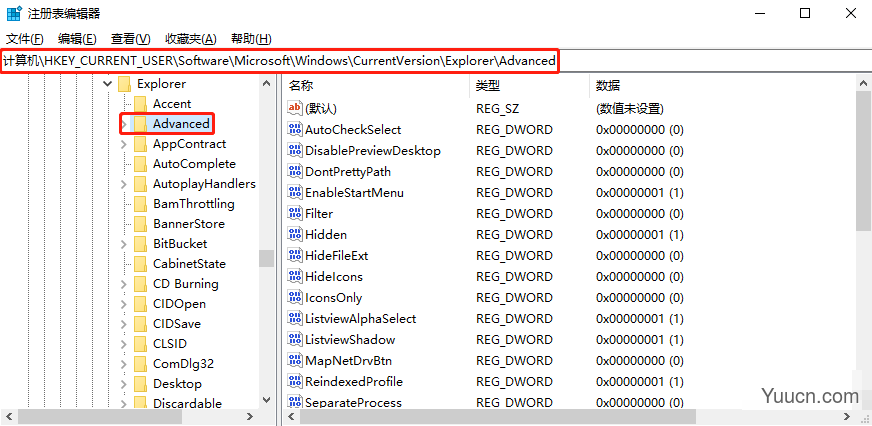This screenshot has height=426, width=872.
Task: Collapse the Explorer key
Action: coord(107,84)
